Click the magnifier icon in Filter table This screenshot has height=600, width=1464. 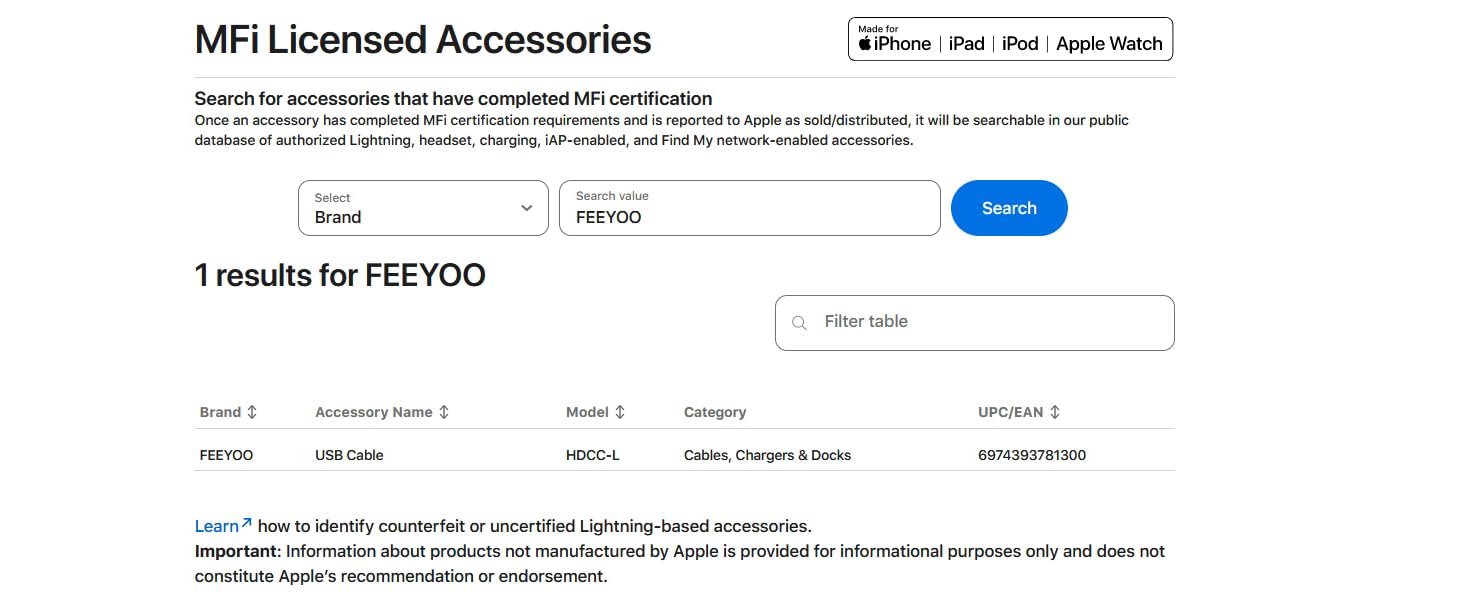point(799,323)
